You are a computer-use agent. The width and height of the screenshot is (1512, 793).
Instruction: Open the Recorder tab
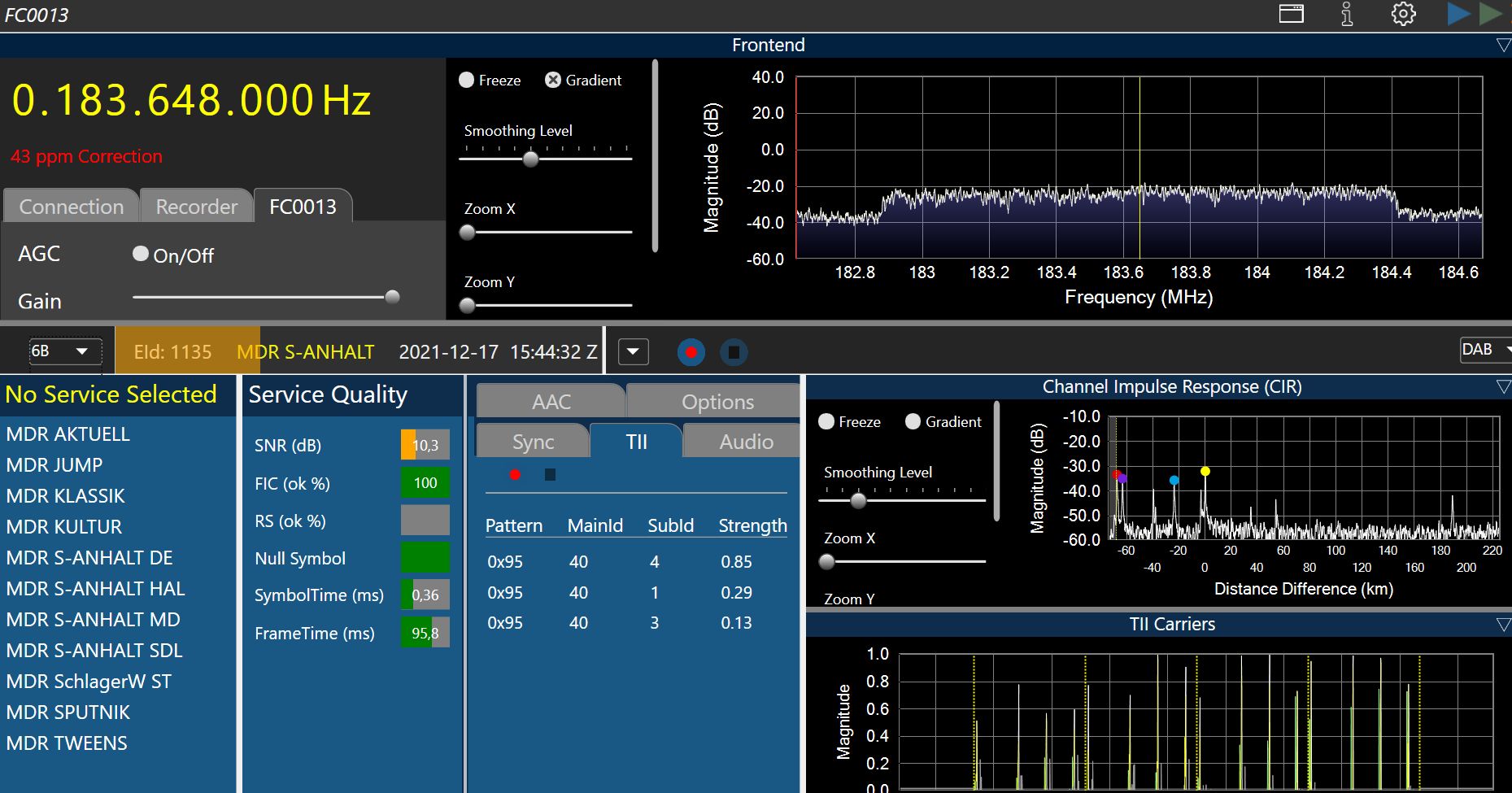tap(197, 207)
